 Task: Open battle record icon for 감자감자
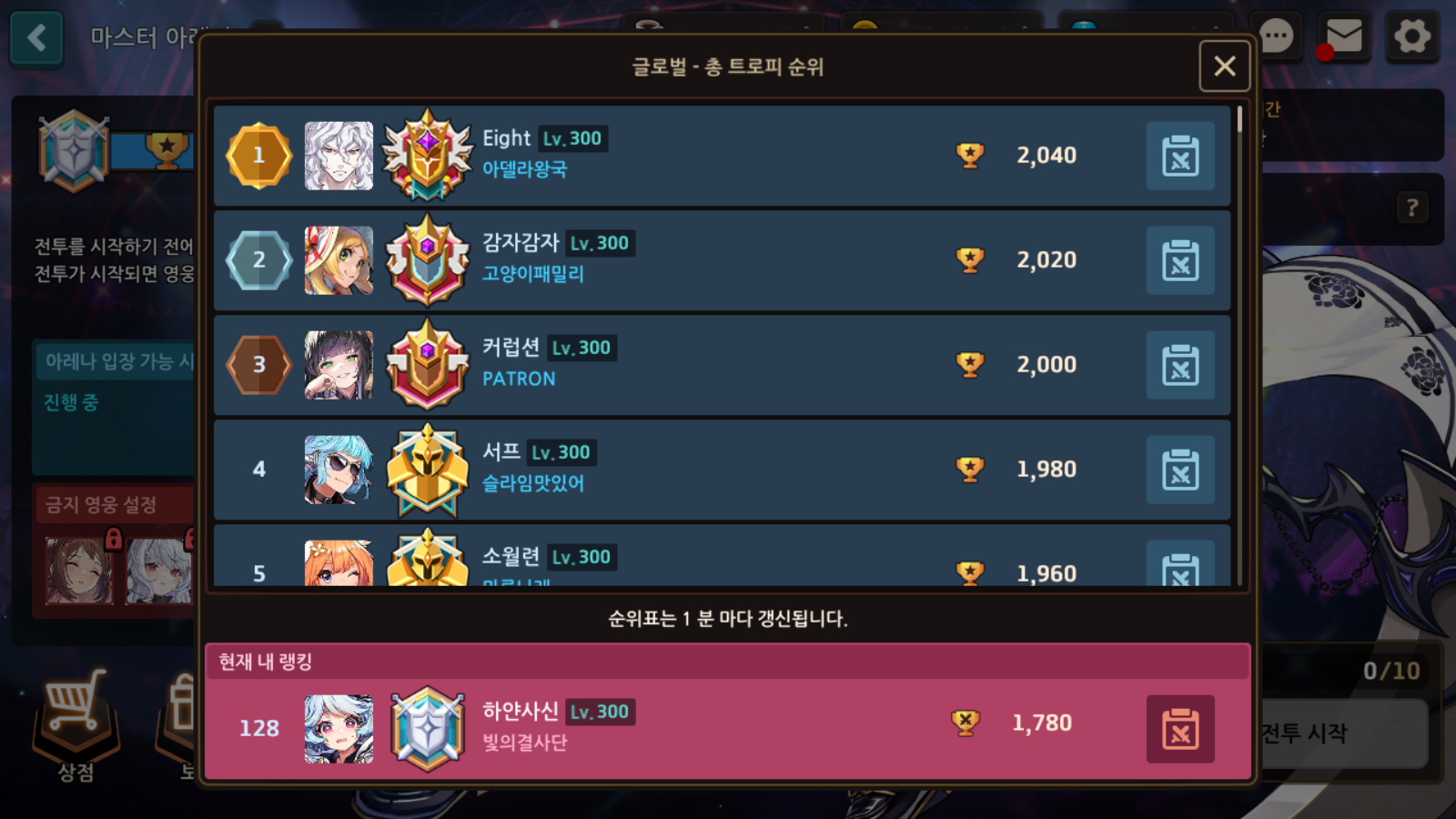pos(1180,260)
